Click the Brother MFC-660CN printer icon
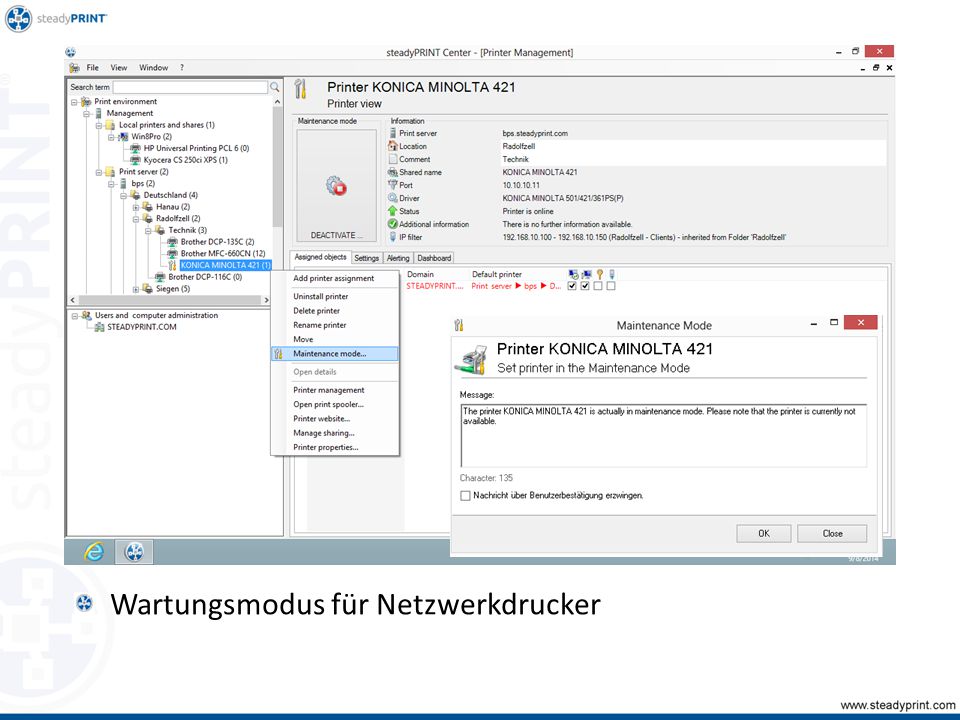The image size is (960, 720). 172,253
